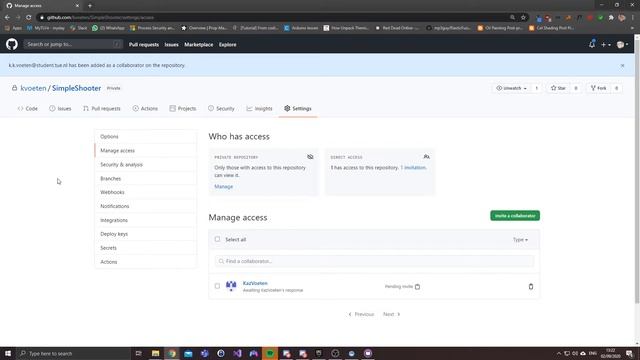Image resolution: width=640 pixels, height=360 pixels.
Task: Remove KazVoeten with the trash icon
Action: pyautogui.click(x=531, y=287)
